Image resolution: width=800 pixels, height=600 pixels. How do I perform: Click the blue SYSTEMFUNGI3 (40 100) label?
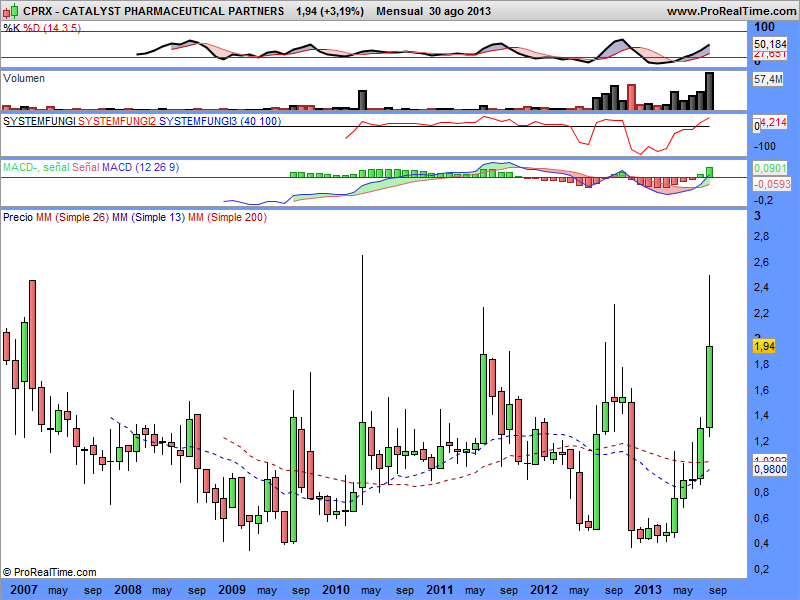220,121
